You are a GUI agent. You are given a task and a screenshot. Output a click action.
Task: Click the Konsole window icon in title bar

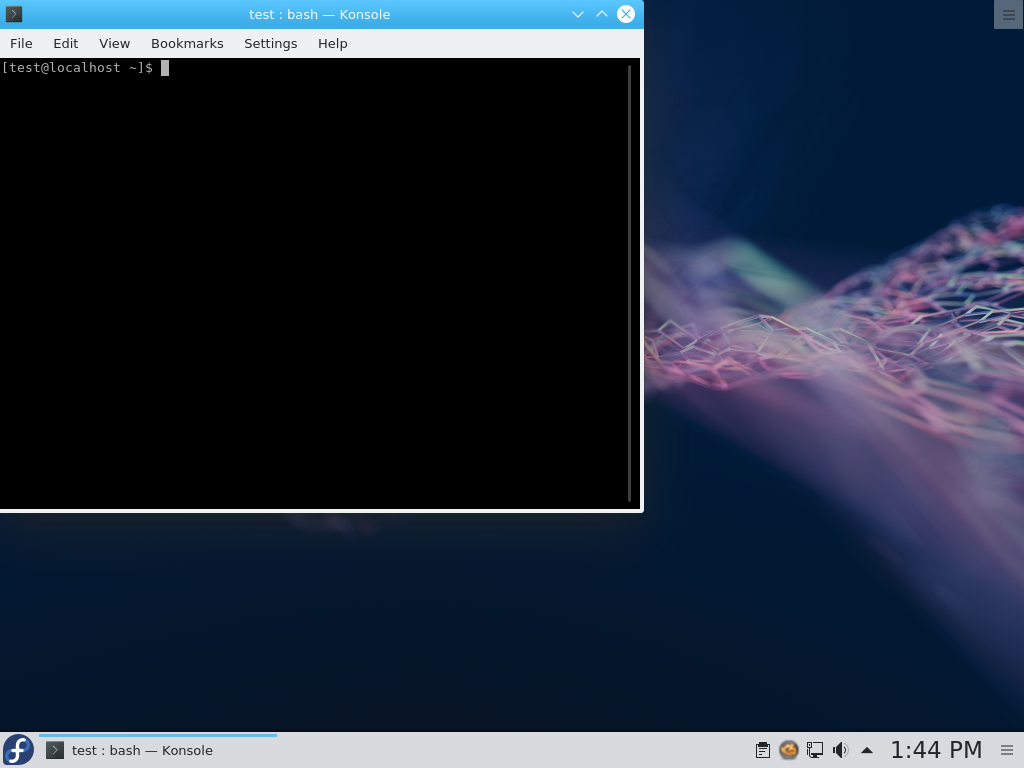[x=14, y=14]
